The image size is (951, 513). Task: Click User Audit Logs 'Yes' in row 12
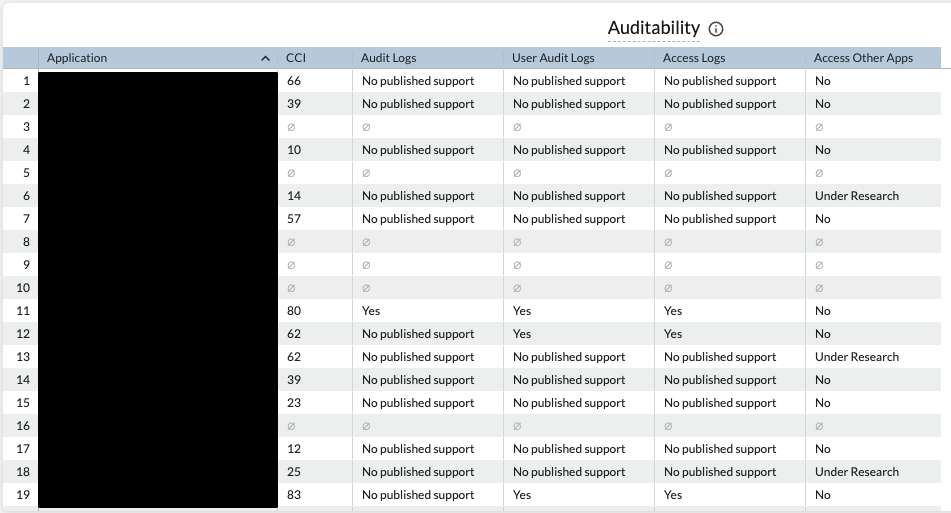tap(522, 334)
